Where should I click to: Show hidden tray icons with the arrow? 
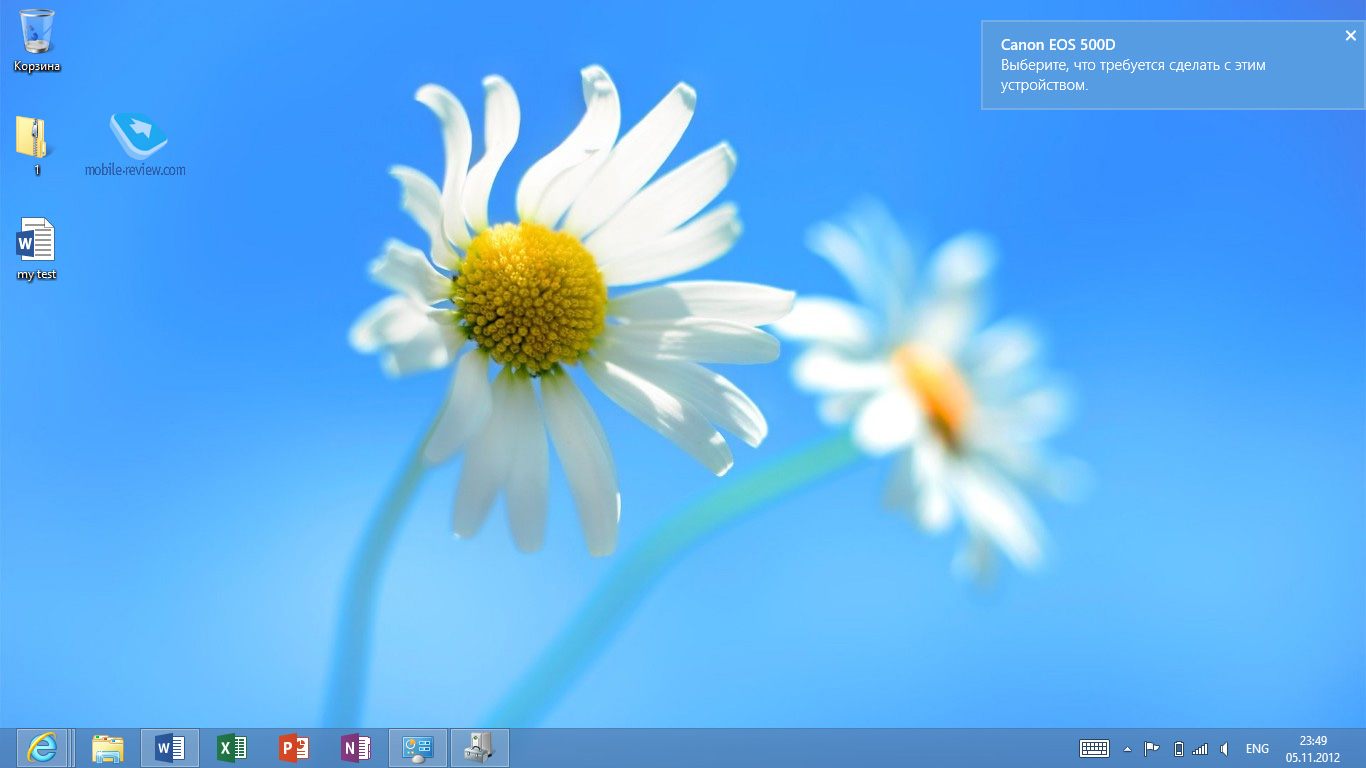click(1127, 749)
